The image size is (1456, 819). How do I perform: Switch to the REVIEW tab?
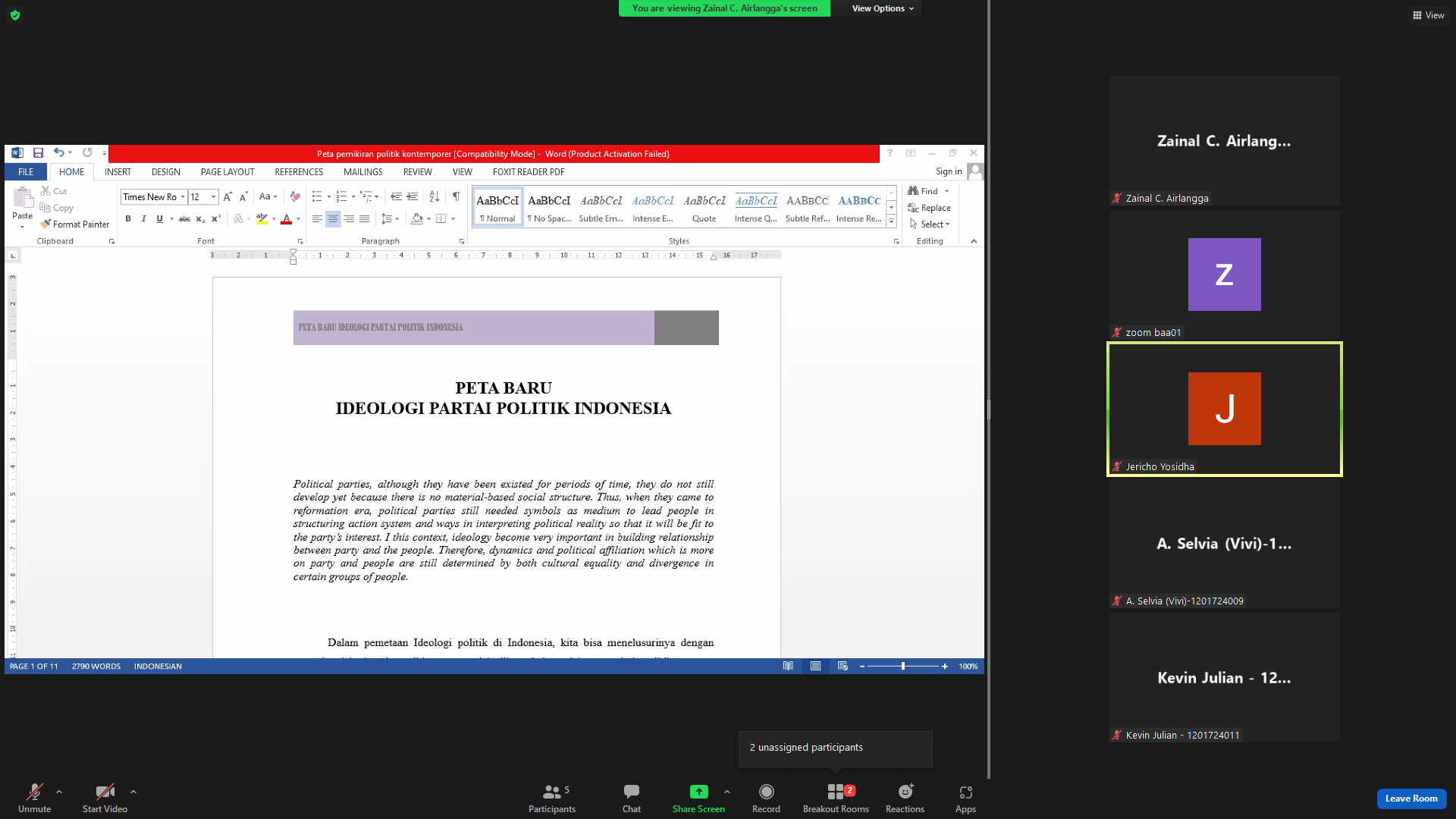pyautogui.click(x=417, y=172)
